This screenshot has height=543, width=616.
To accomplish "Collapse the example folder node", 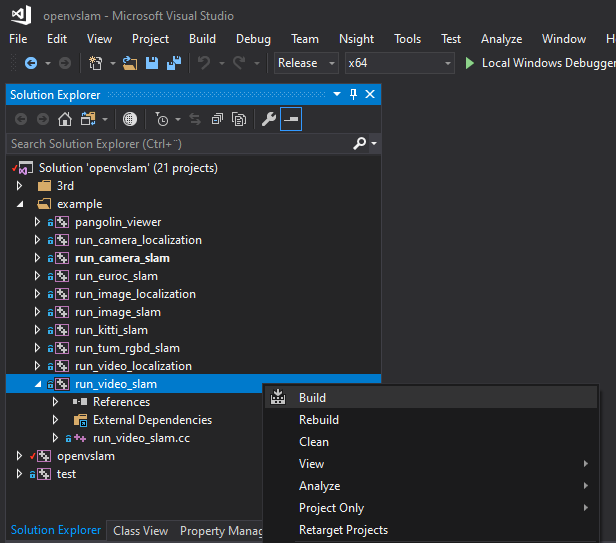I will 20,204.
